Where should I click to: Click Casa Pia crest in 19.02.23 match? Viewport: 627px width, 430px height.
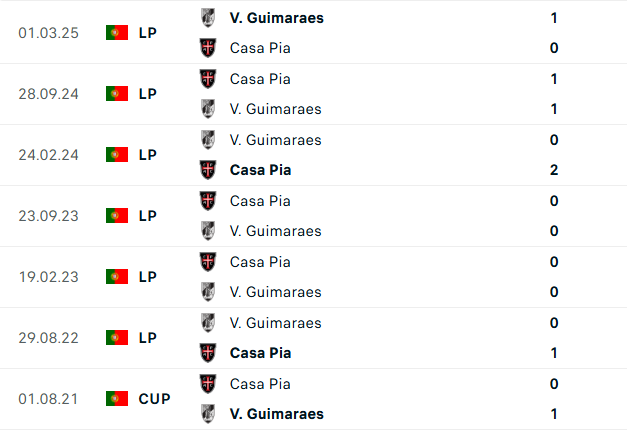click(x=208, y=261)
